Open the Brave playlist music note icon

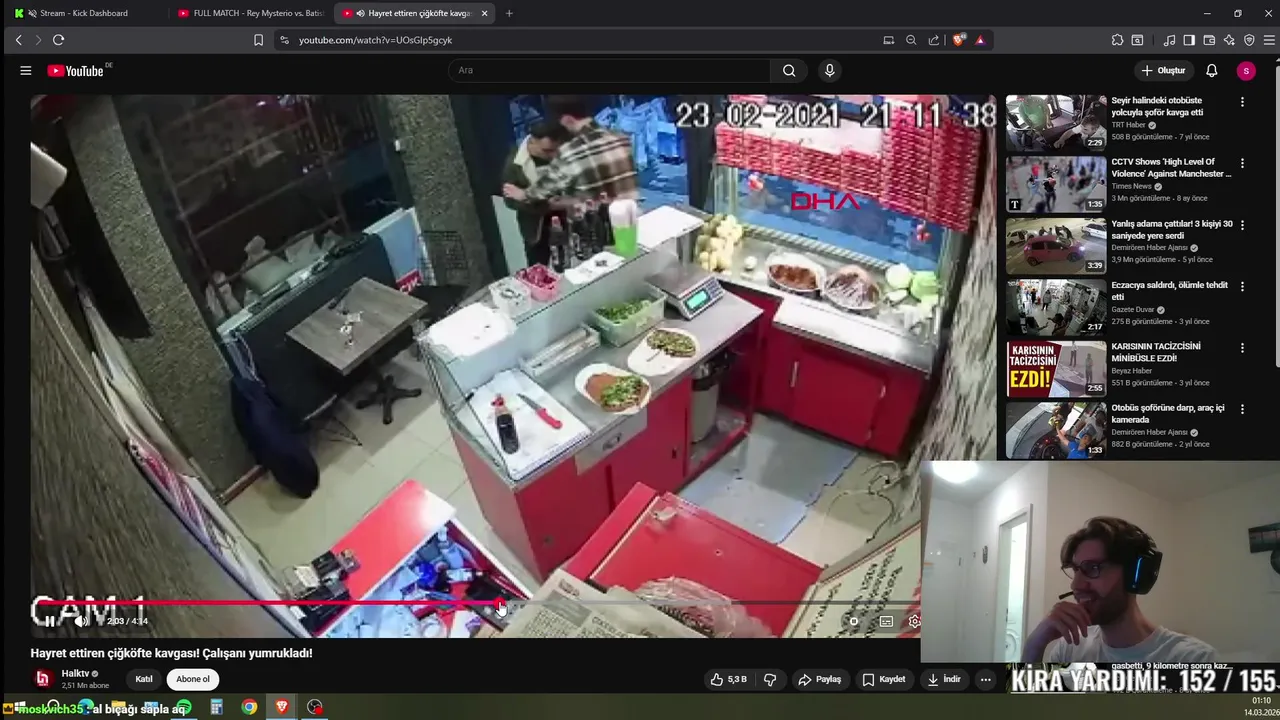click(1169, 40)
